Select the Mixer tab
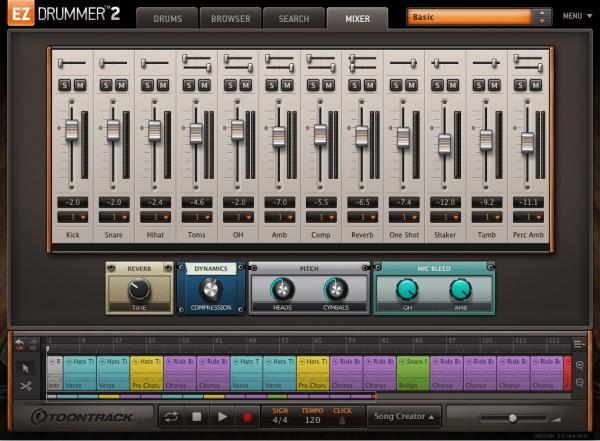This screenshot has width=600, height=441. pyautogui.click(x=357, y=19)
